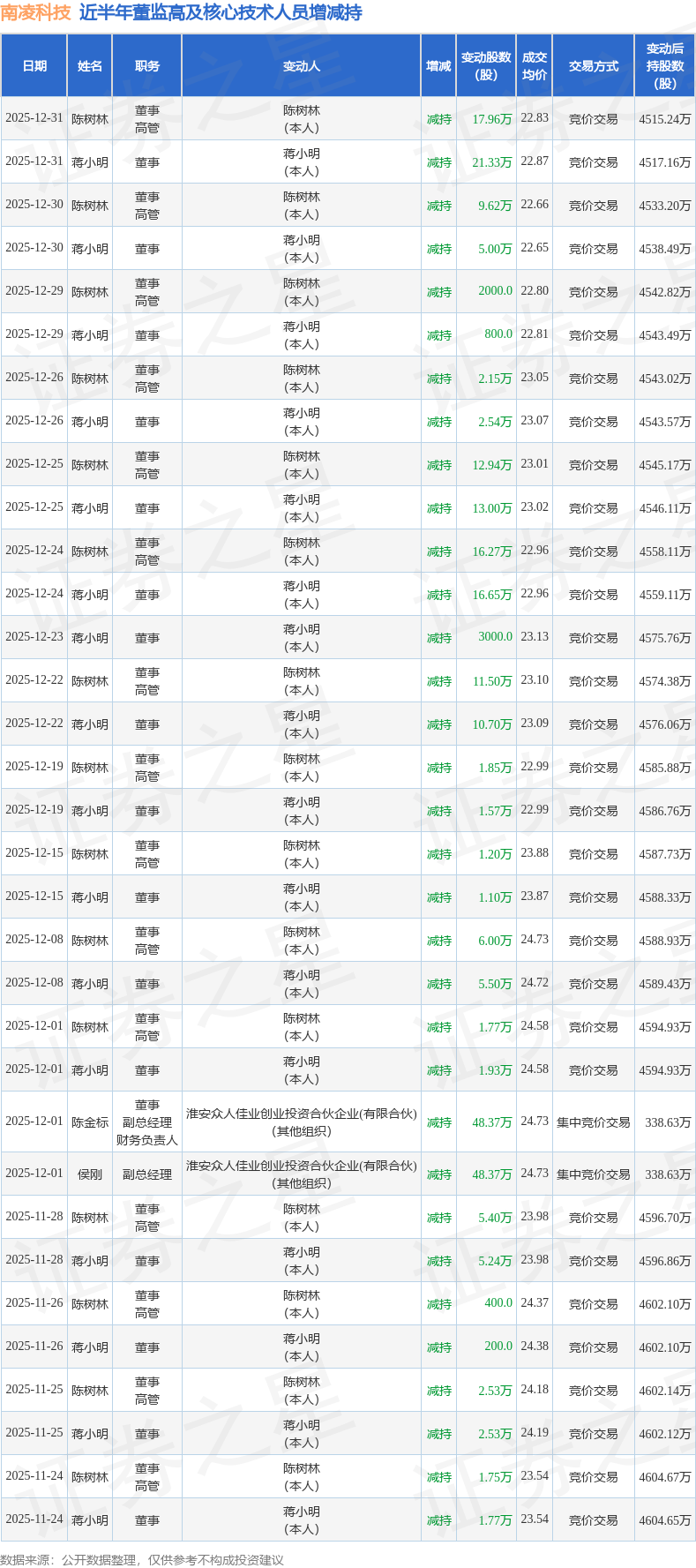Click the 4604.67万 holdings cell
This screenshot has height=1568, width=696.
(665, 1477)
